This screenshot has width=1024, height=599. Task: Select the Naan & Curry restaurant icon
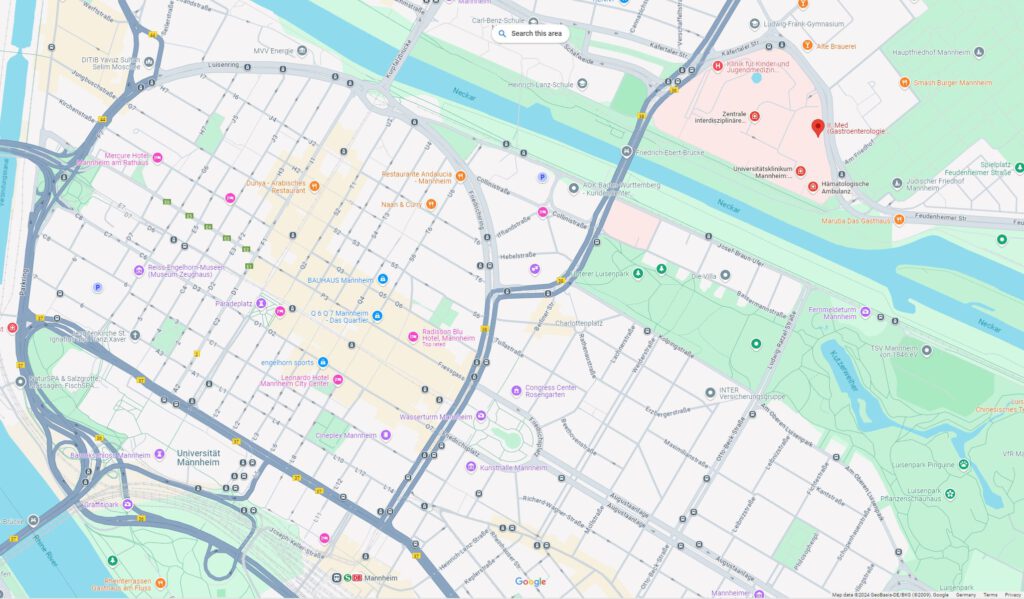[430, 204]
